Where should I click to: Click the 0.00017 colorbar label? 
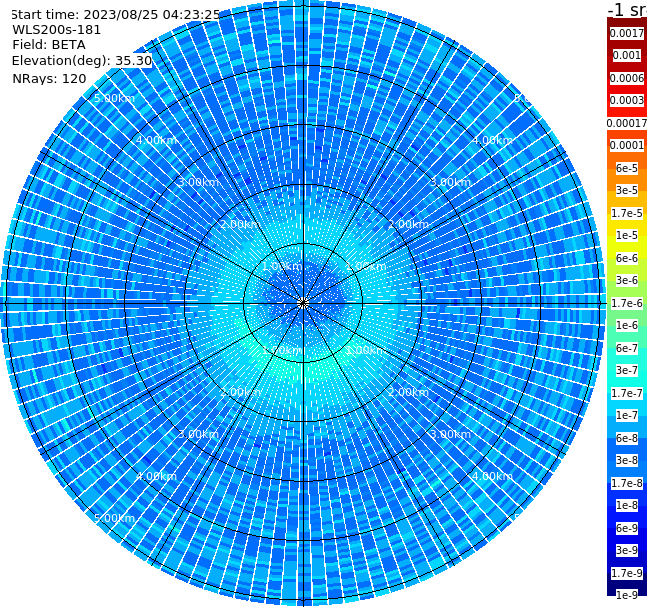pyautogui.click(x=627, y=123)
